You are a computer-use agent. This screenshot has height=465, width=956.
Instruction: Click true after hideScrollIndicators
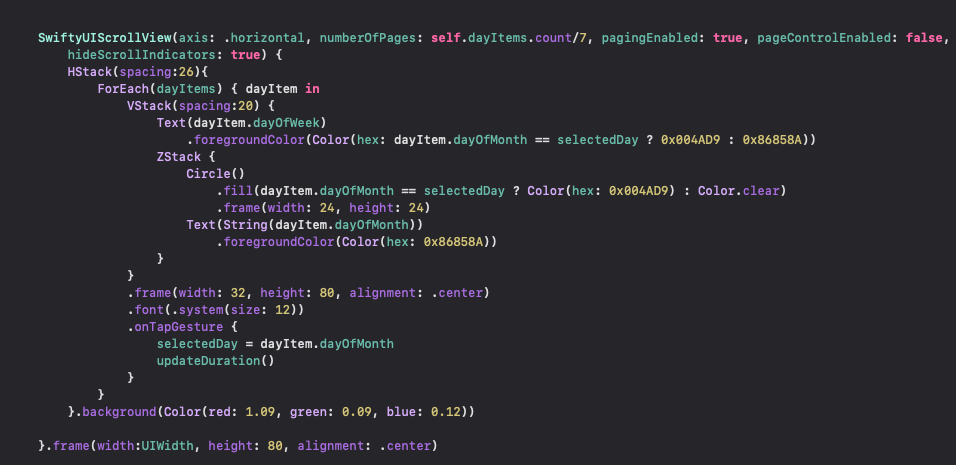tap(246, 55)
